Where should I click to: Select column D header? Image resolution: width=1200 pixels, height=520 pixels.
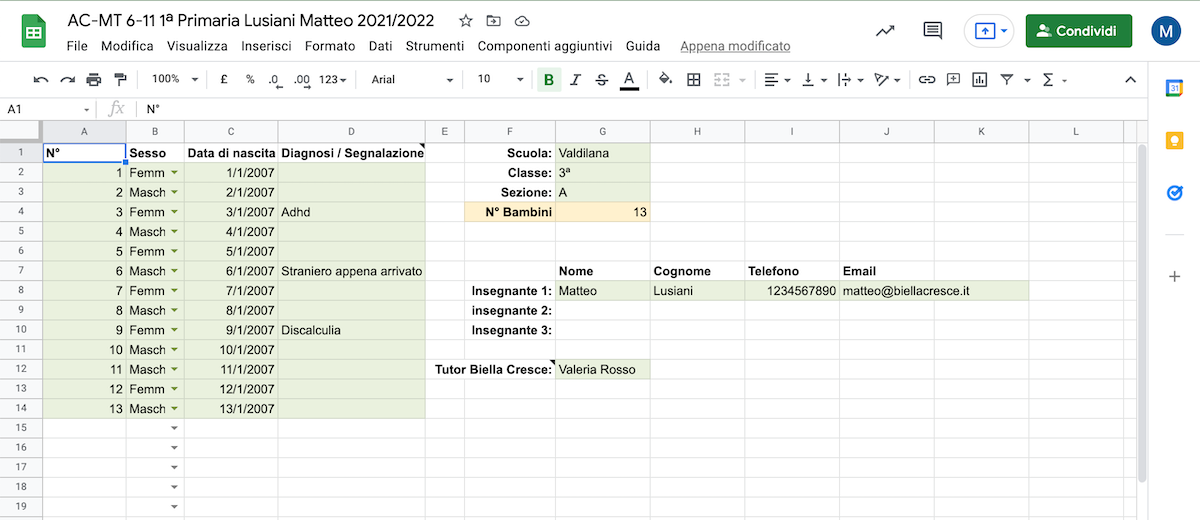(351, 132)
